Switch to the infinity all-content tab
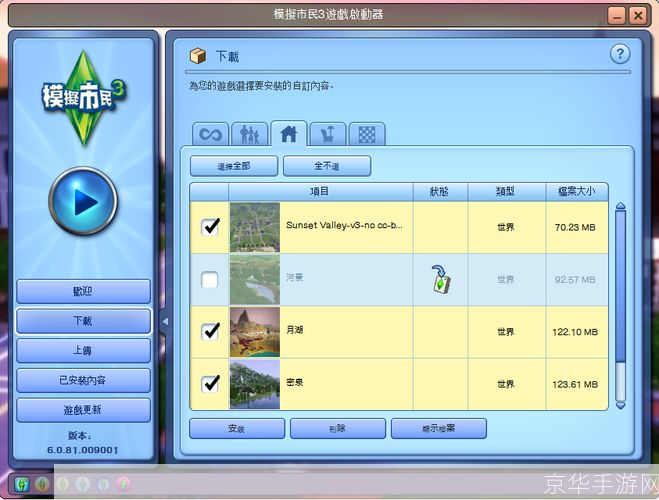 [x=210, y=134]
